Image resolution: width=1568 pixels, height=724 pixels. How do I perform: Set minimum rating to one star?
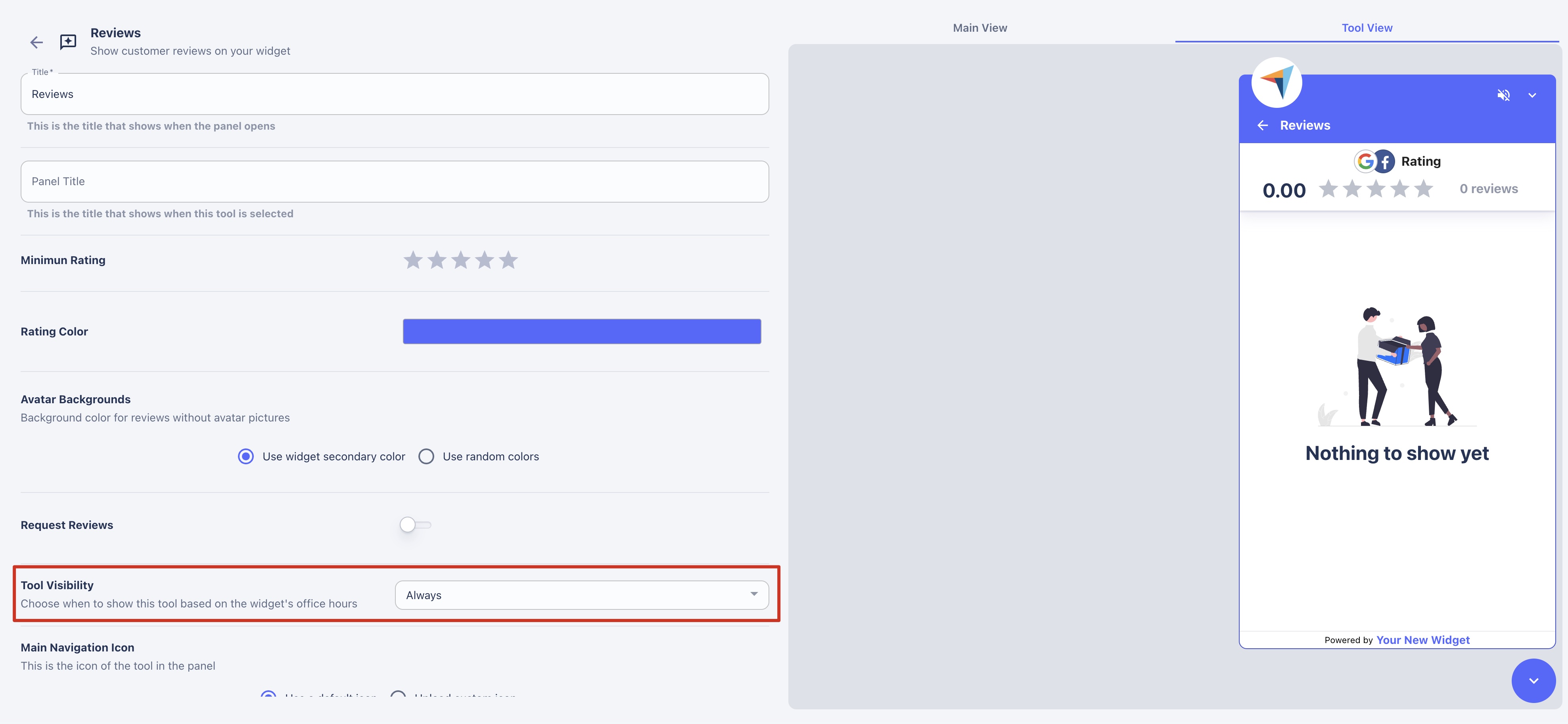click(x=413, y=260)
